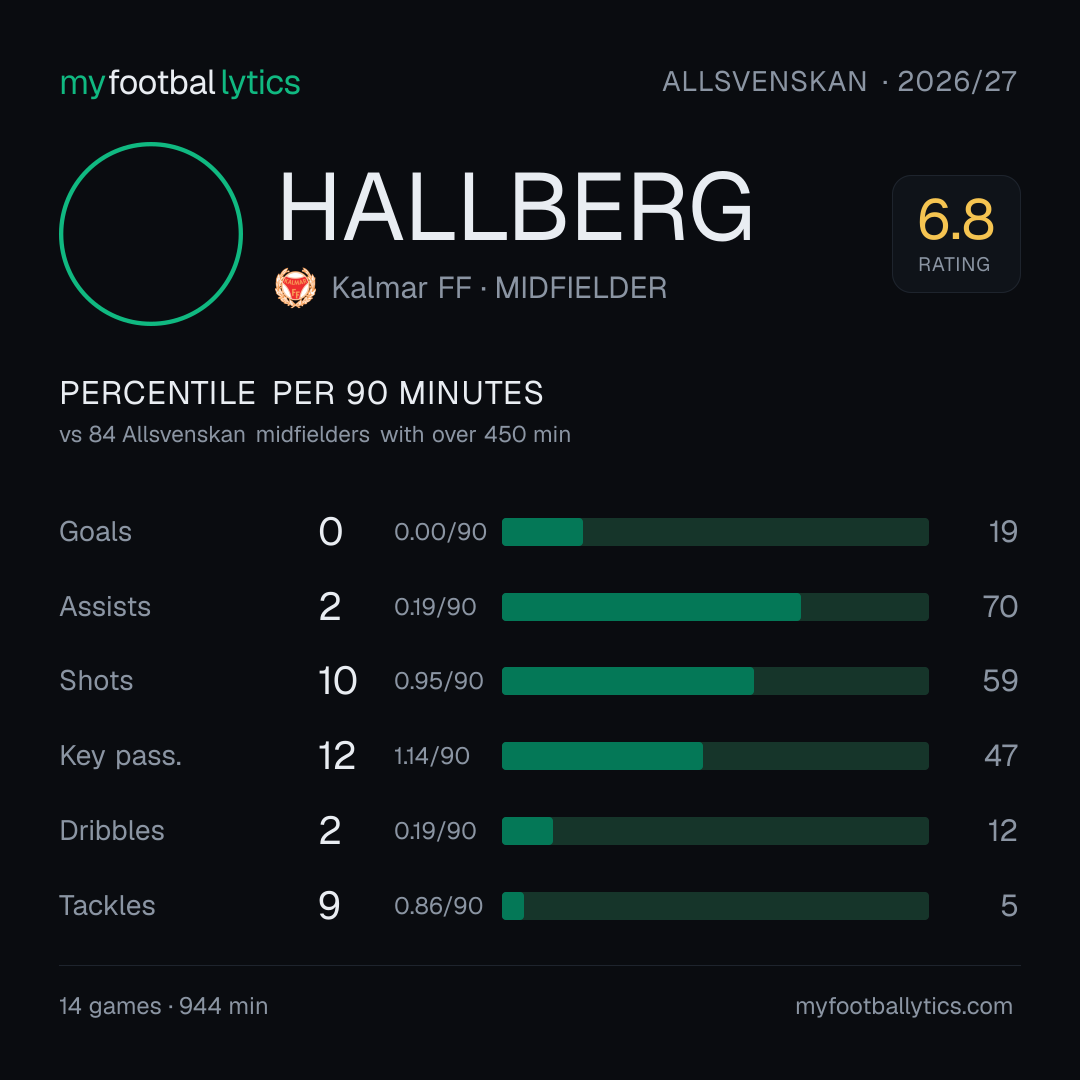1080x1080 pixels.
Task: Click the Tackles percentile value 5
Action: (1009, 906)
